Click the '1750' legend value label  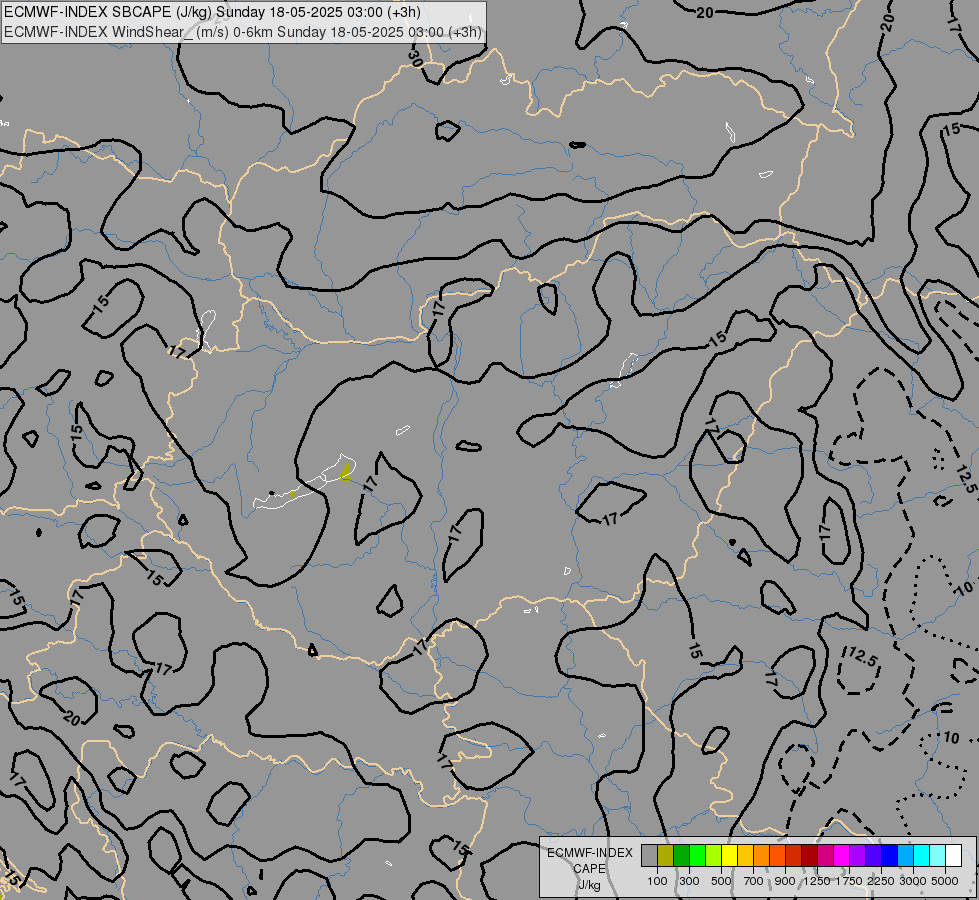[x=849, y=881]
